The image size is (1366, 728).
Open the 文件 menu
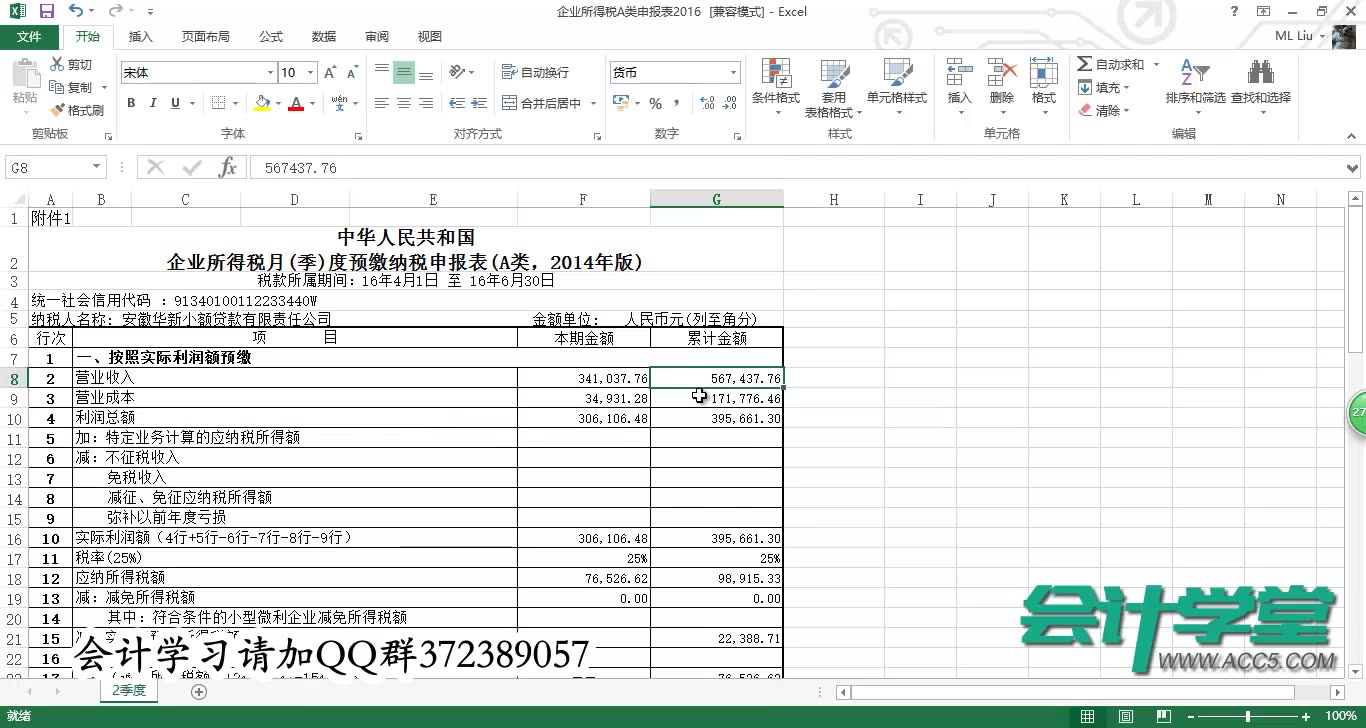[x=30, y=36]
